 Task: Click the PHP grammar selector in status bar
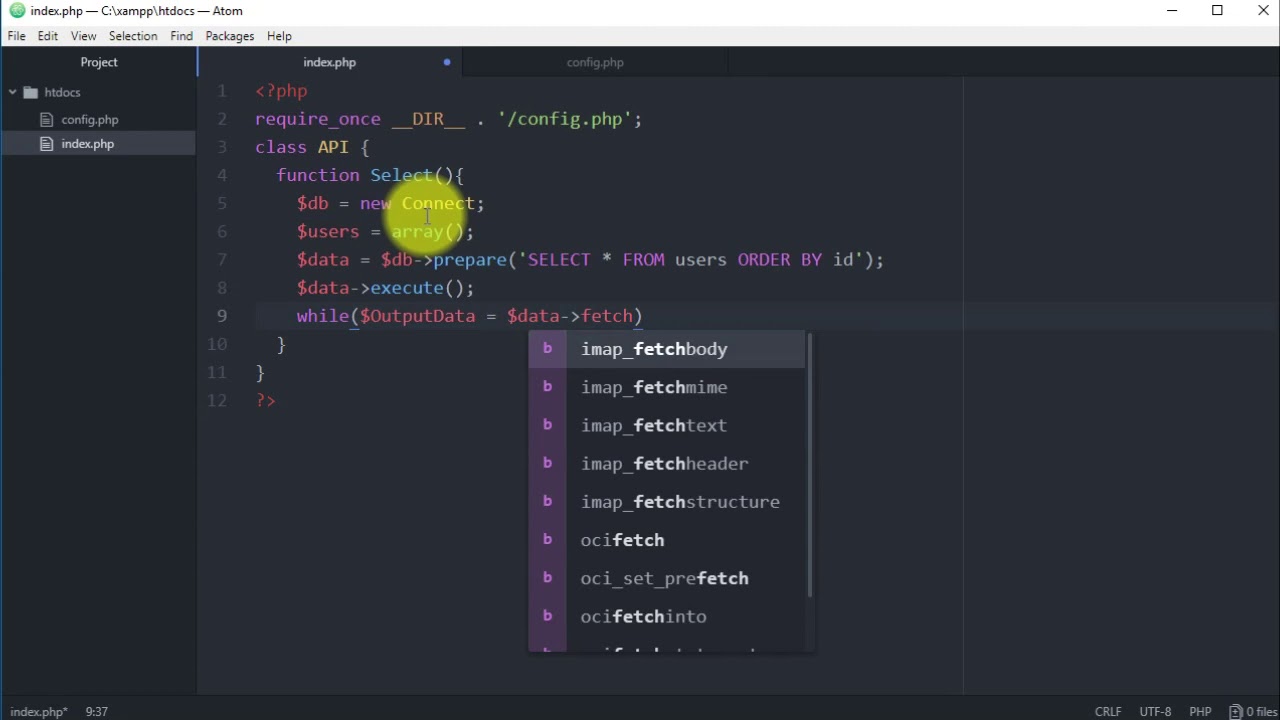click(1198, 712)
